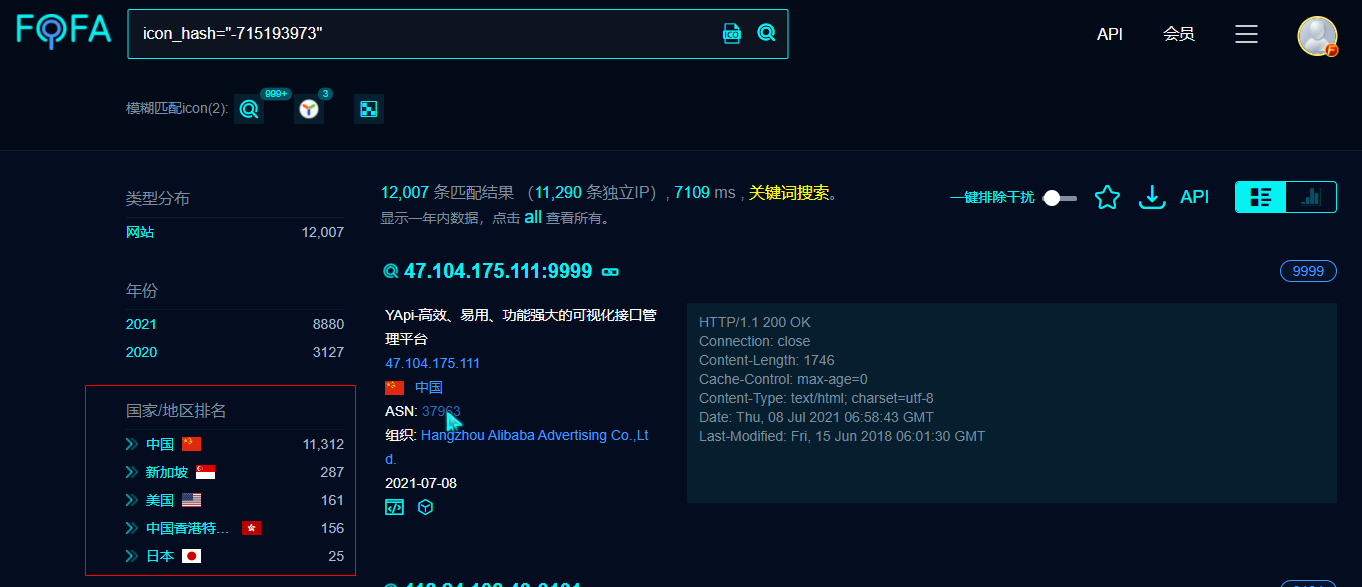Click the Singapore flag icon
Viewport: 1362px width, 587px height.
(x=206, y=472)
